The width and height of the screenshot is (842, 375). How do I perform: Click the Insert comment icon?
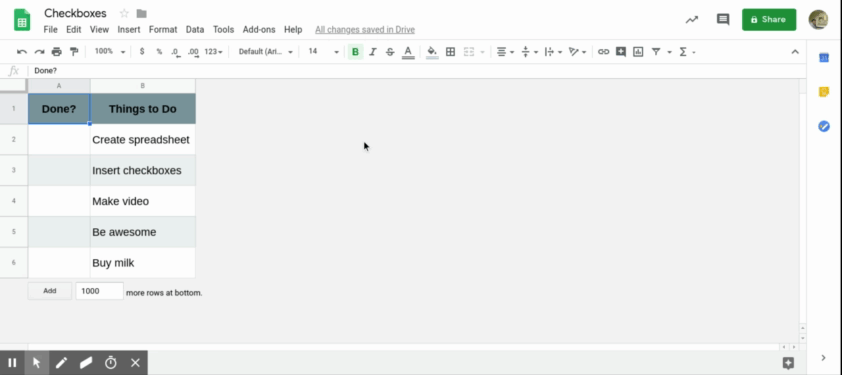pyautogui.click(x=621, y=52)
